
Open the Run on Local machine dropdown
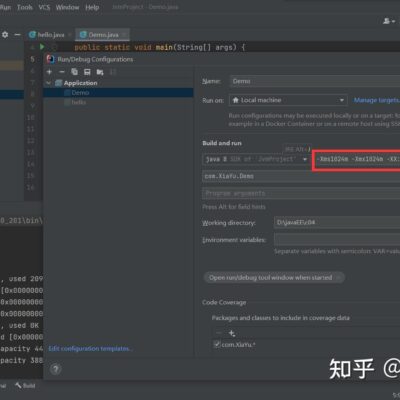tap(288, 100)
